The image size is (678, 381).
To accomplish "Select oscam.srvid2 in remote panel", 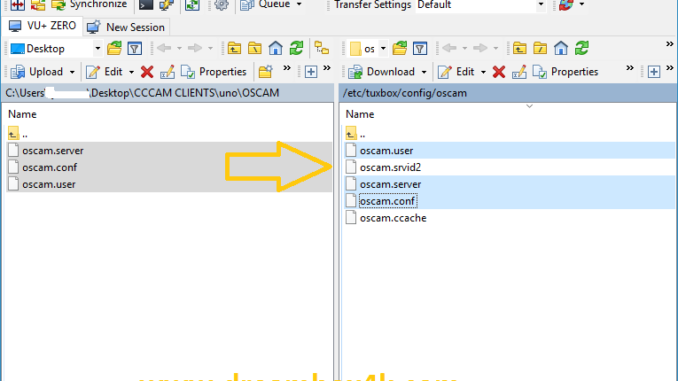I will click(390, 167).
